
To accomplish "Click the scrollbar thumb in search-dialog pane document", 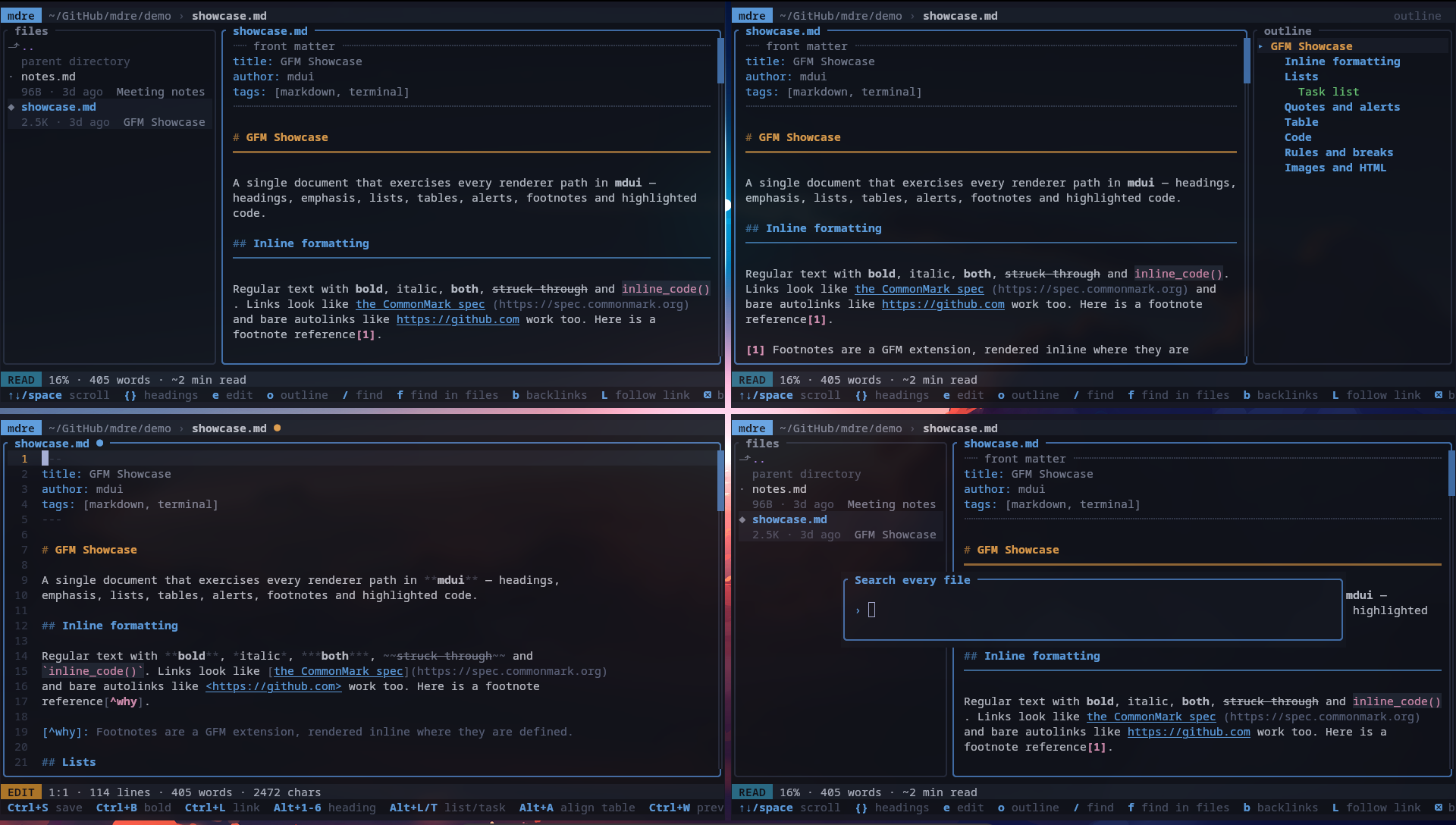I will (x=1451, y=473).
